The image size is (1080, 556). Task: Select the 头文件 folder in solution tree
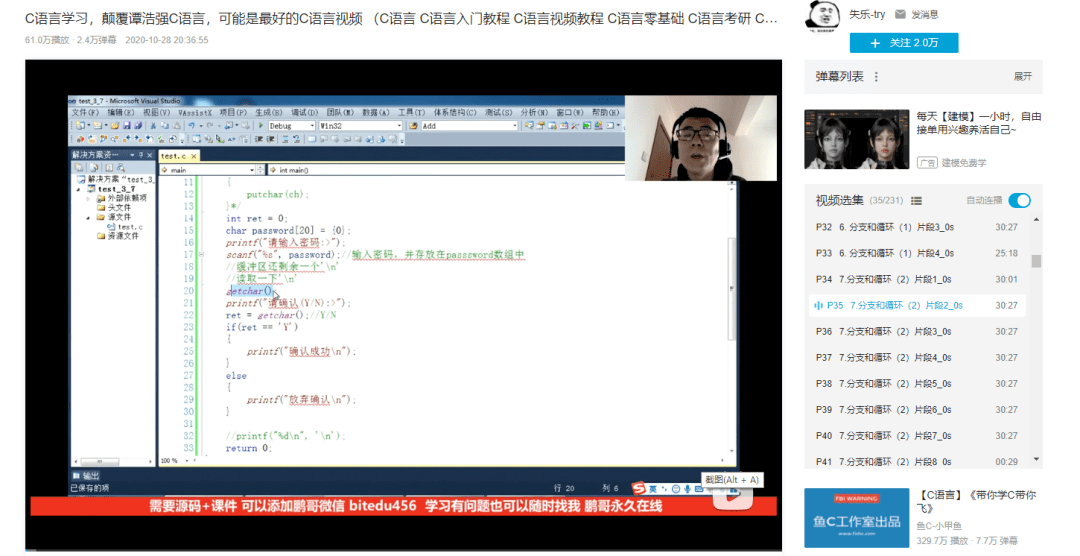coord(114,207)
